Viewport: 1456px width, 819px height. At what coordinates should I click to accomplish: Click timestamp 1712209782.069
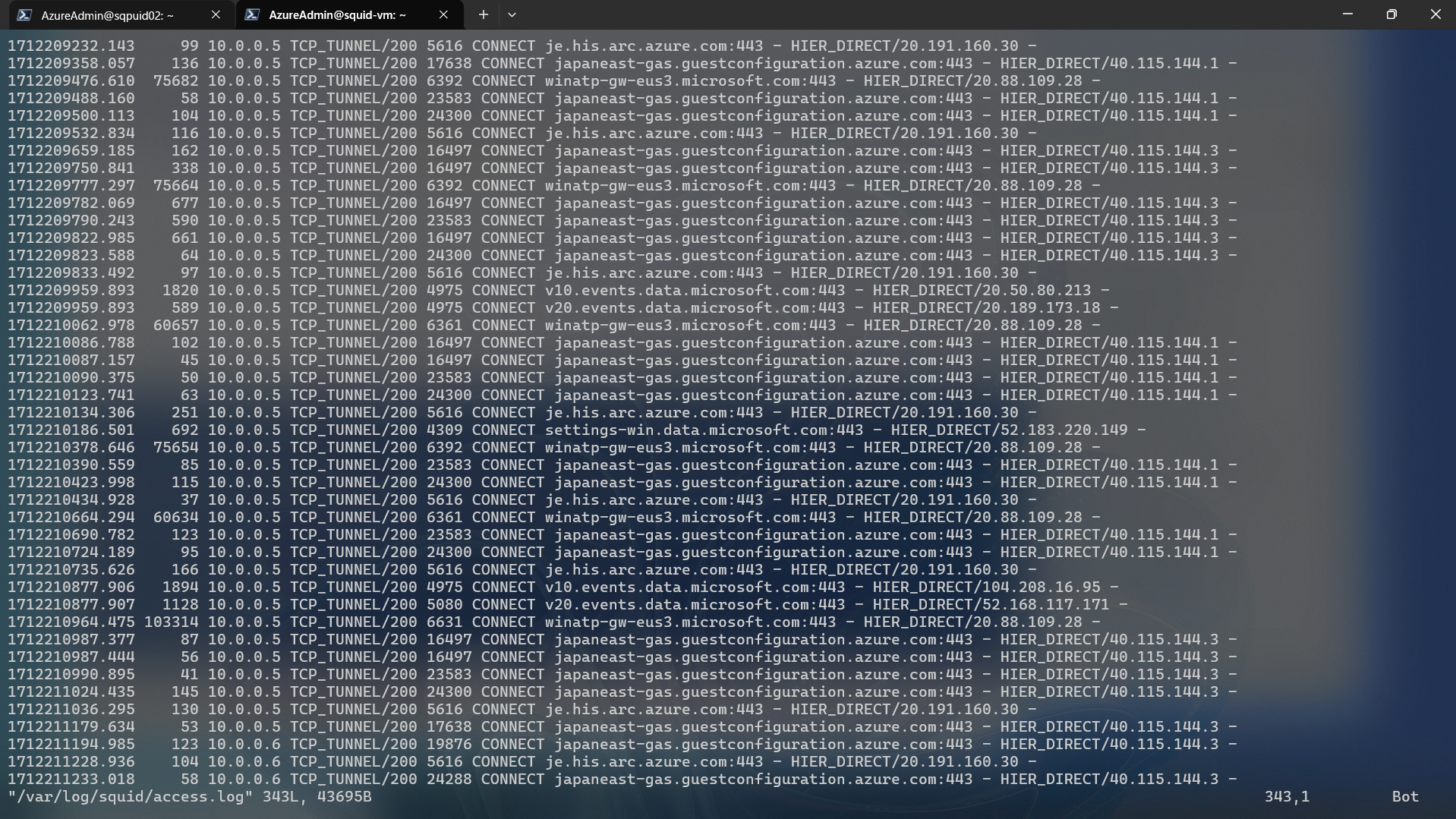[71, 203]
